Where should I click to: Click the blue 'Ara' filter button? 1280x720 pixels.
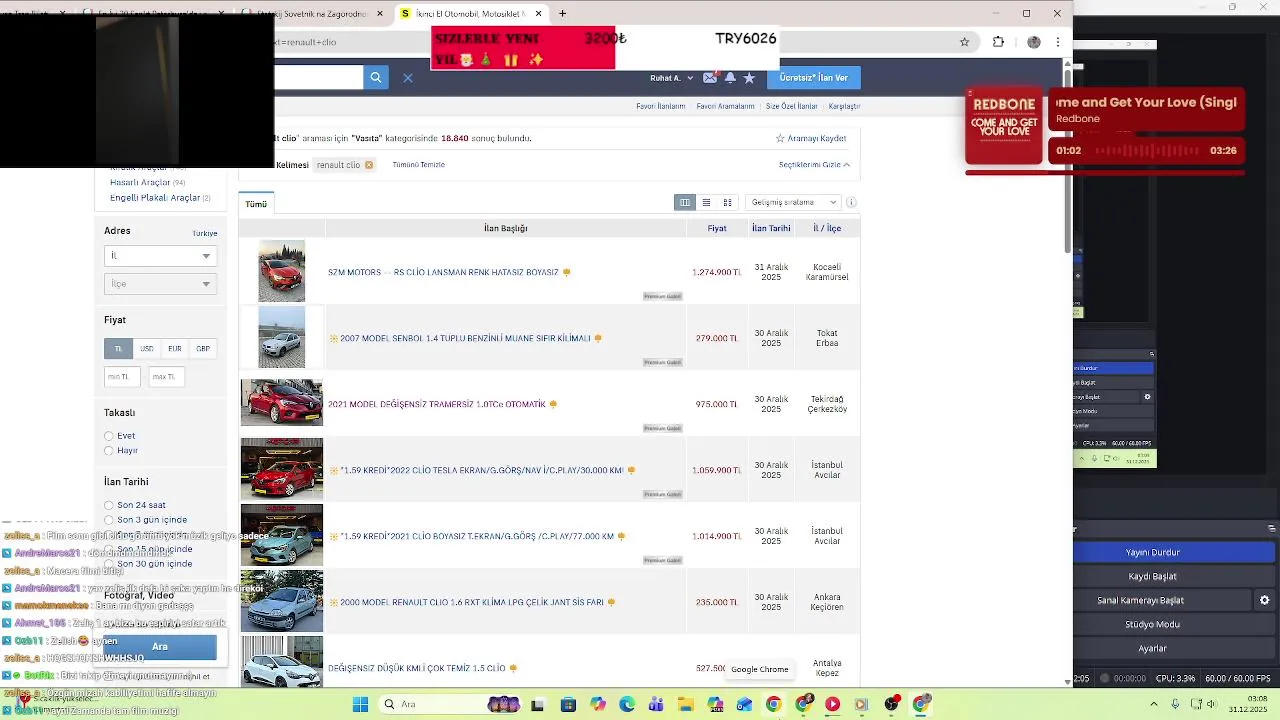point(160,647)
